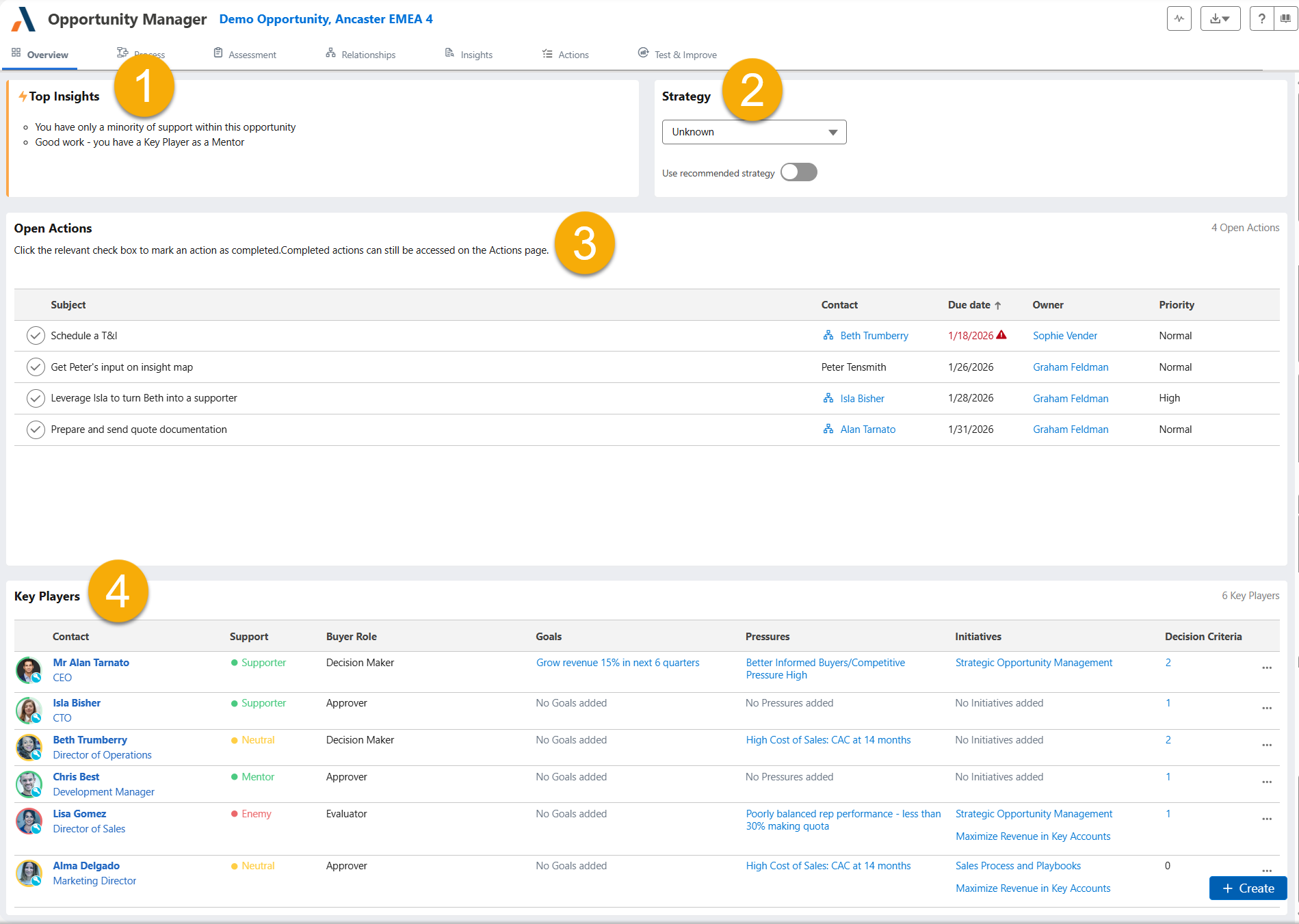
Task: Open 'Grow revenue 15% in next 6 quarters' goal
Action: [617, 663]
